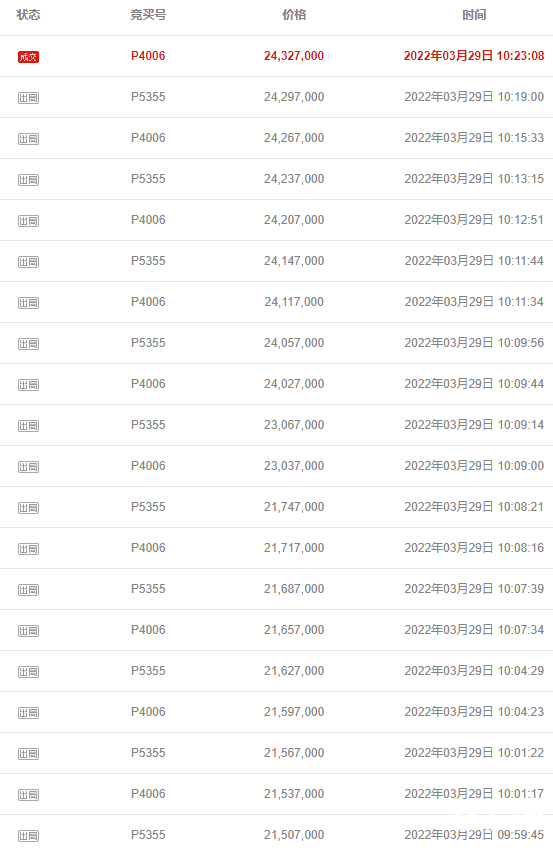Click 出局 badge for bid 24,147,000

pyautogui.click(x=28, y=262)
